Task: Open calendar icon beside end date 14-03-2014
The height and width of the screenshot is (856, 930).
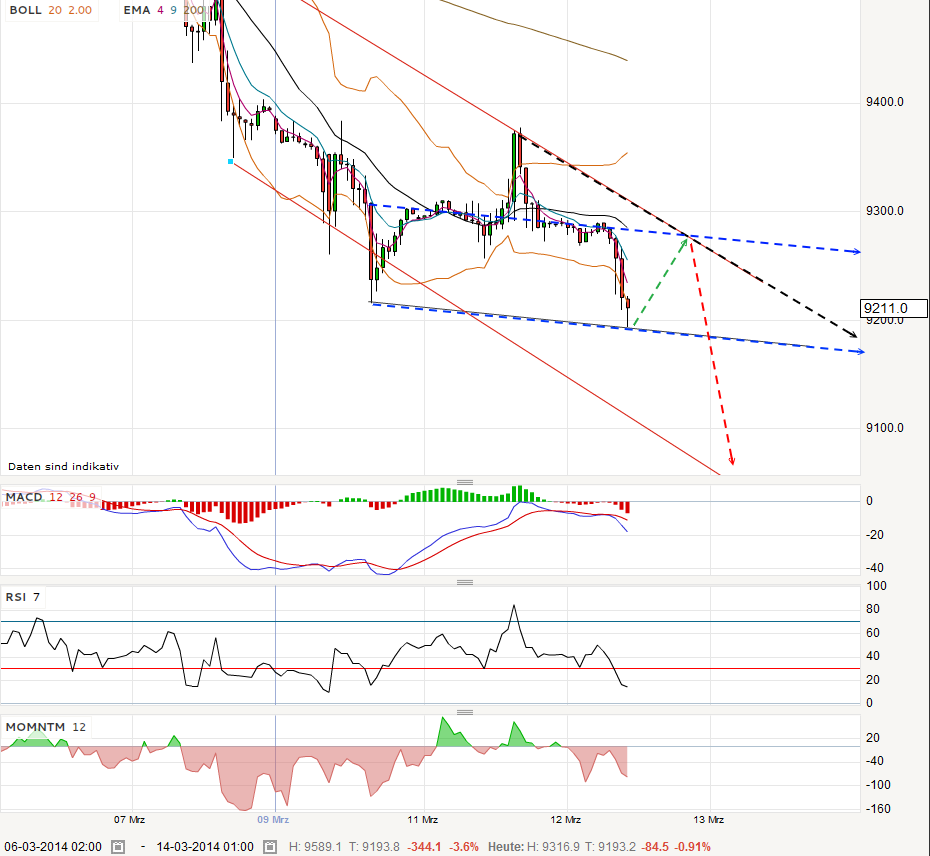Action: pos(270,847)
